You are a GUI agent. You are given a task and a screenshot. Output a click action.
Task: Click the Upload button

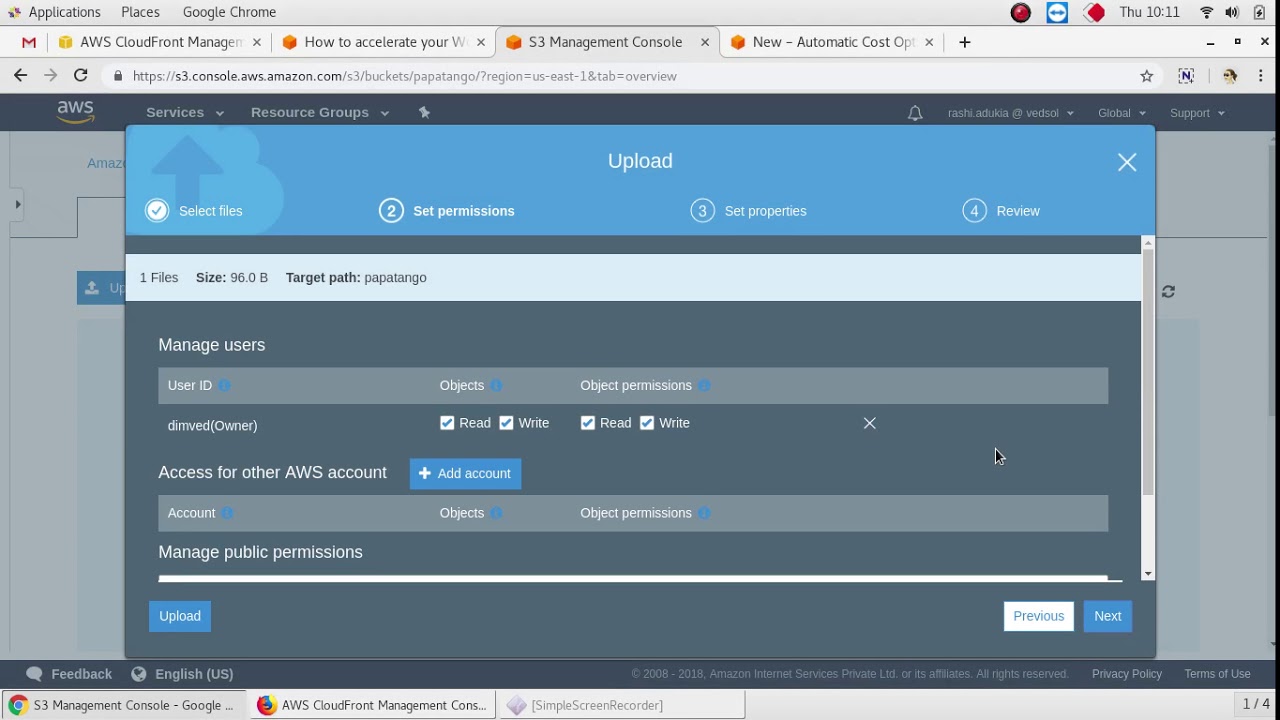click(x=180, y=616)
